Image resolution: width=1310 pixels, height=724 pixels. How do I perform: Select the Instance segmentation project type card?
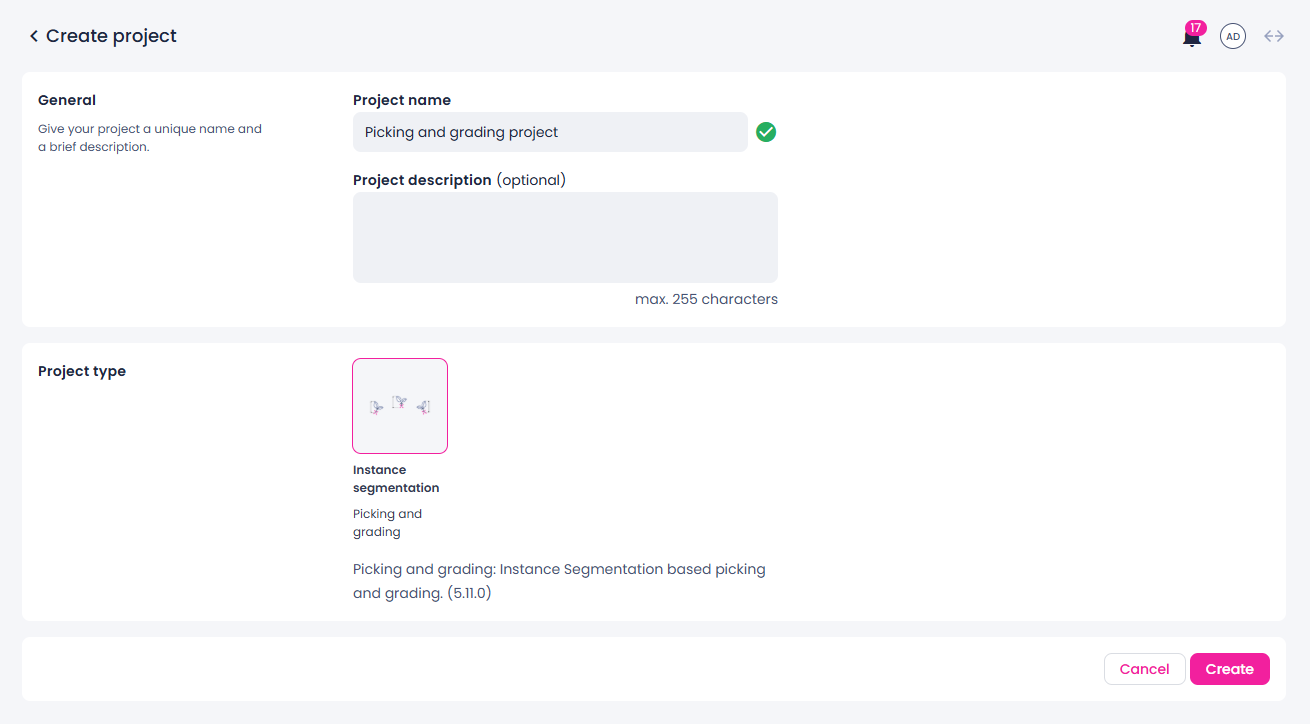coord(400,406)
